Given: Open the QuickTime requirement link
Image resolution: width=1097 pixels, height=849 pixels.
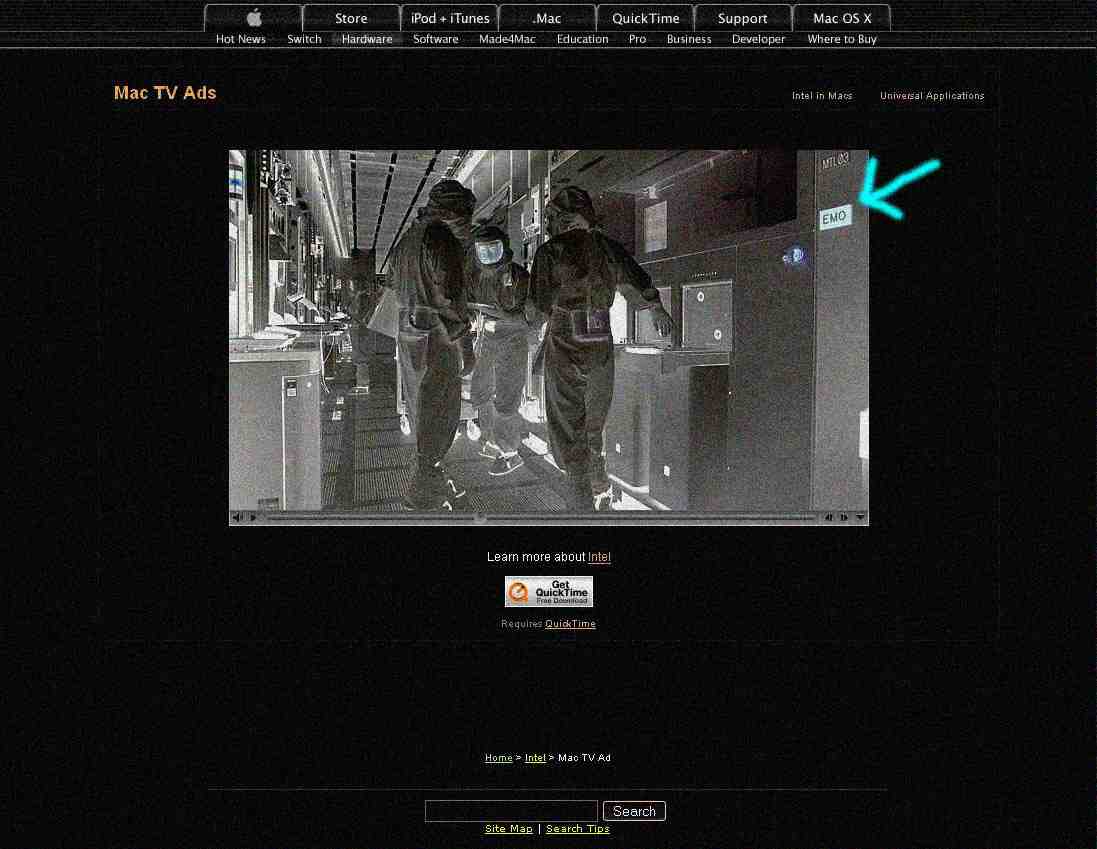Looking at the screenshot, I should point(570,624).
